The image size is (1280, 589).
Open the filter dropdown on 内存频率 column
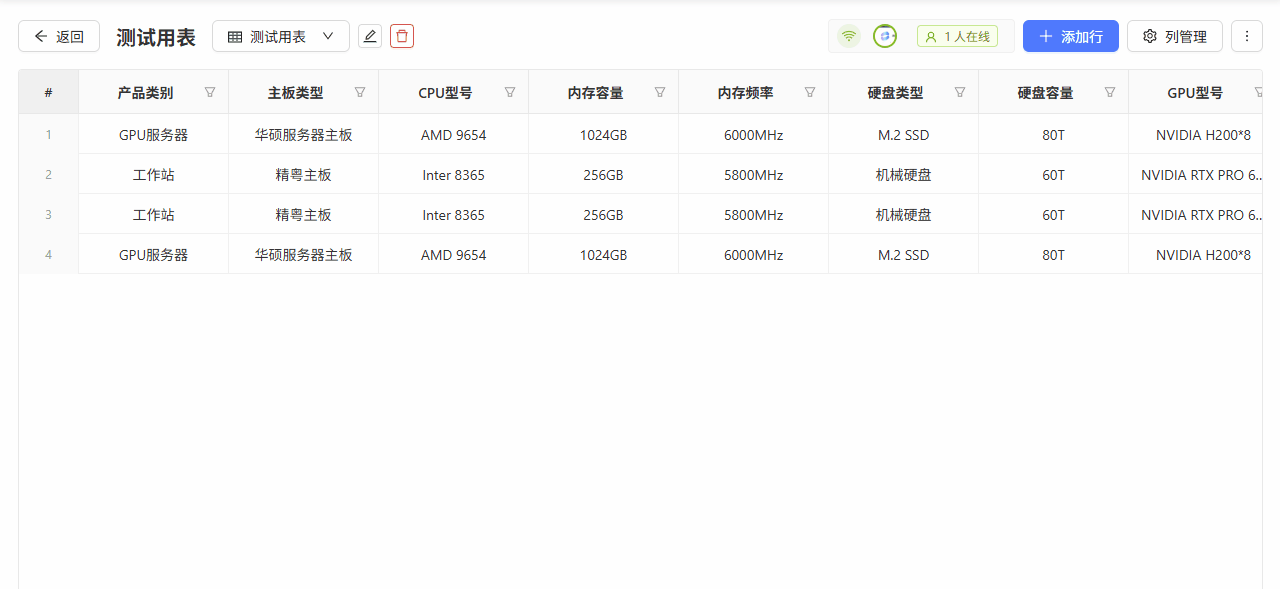pos(810,91)
